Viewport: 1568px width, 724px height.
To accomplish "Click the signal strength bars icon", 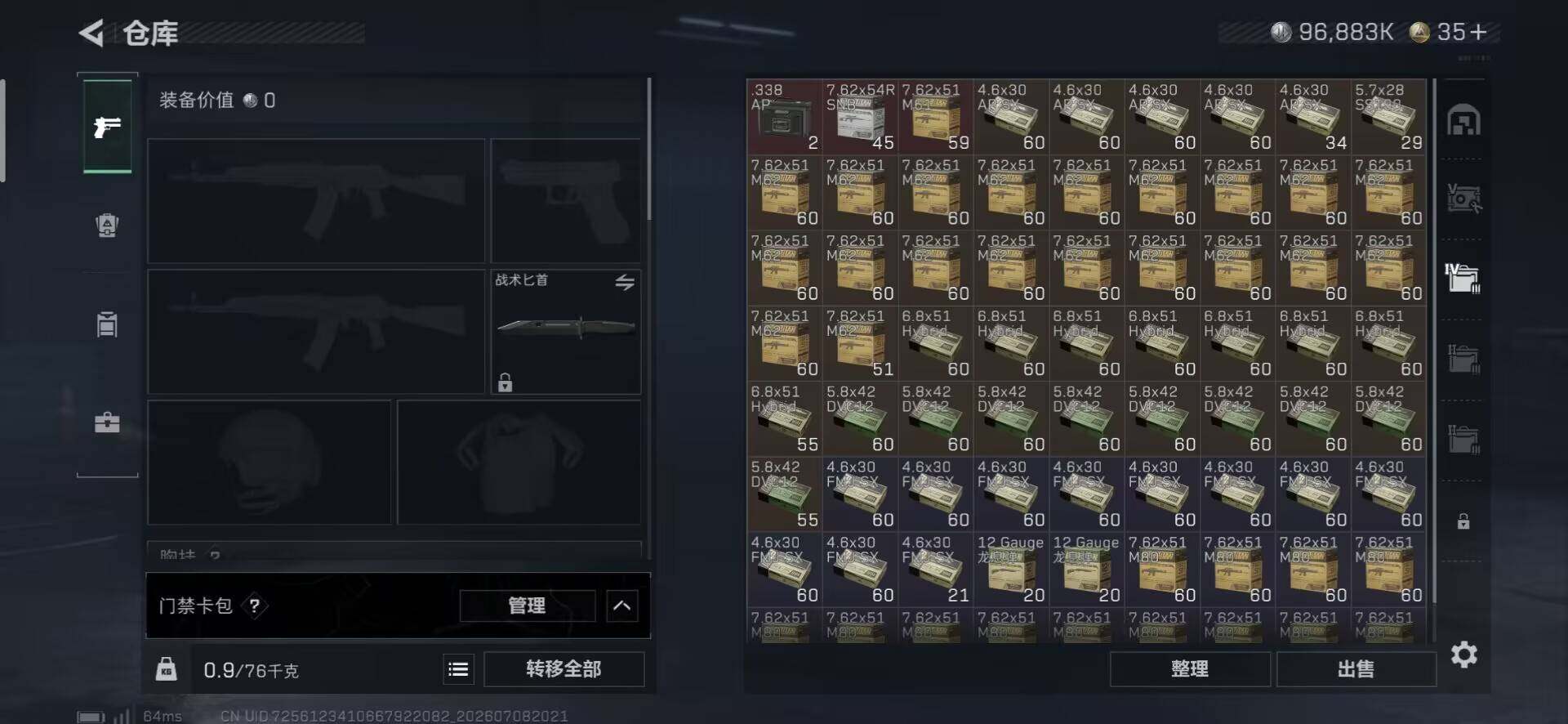I will tap(122, 716).
